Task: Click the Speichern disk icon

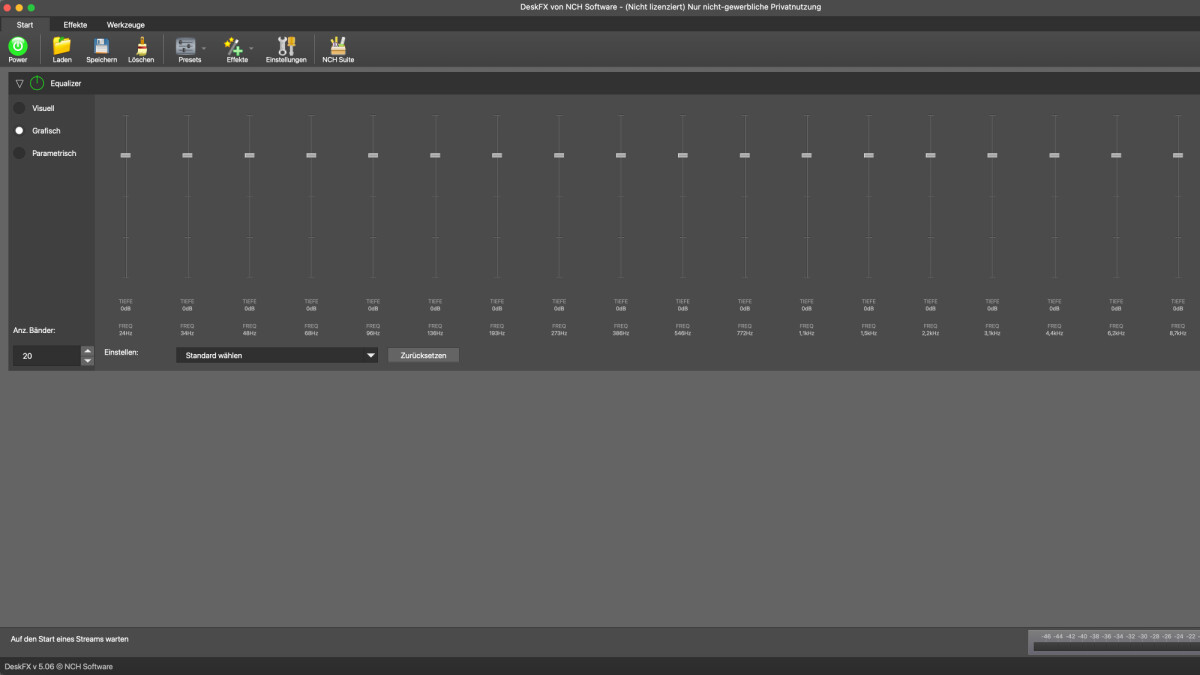Action: click(x=101, y=46)
